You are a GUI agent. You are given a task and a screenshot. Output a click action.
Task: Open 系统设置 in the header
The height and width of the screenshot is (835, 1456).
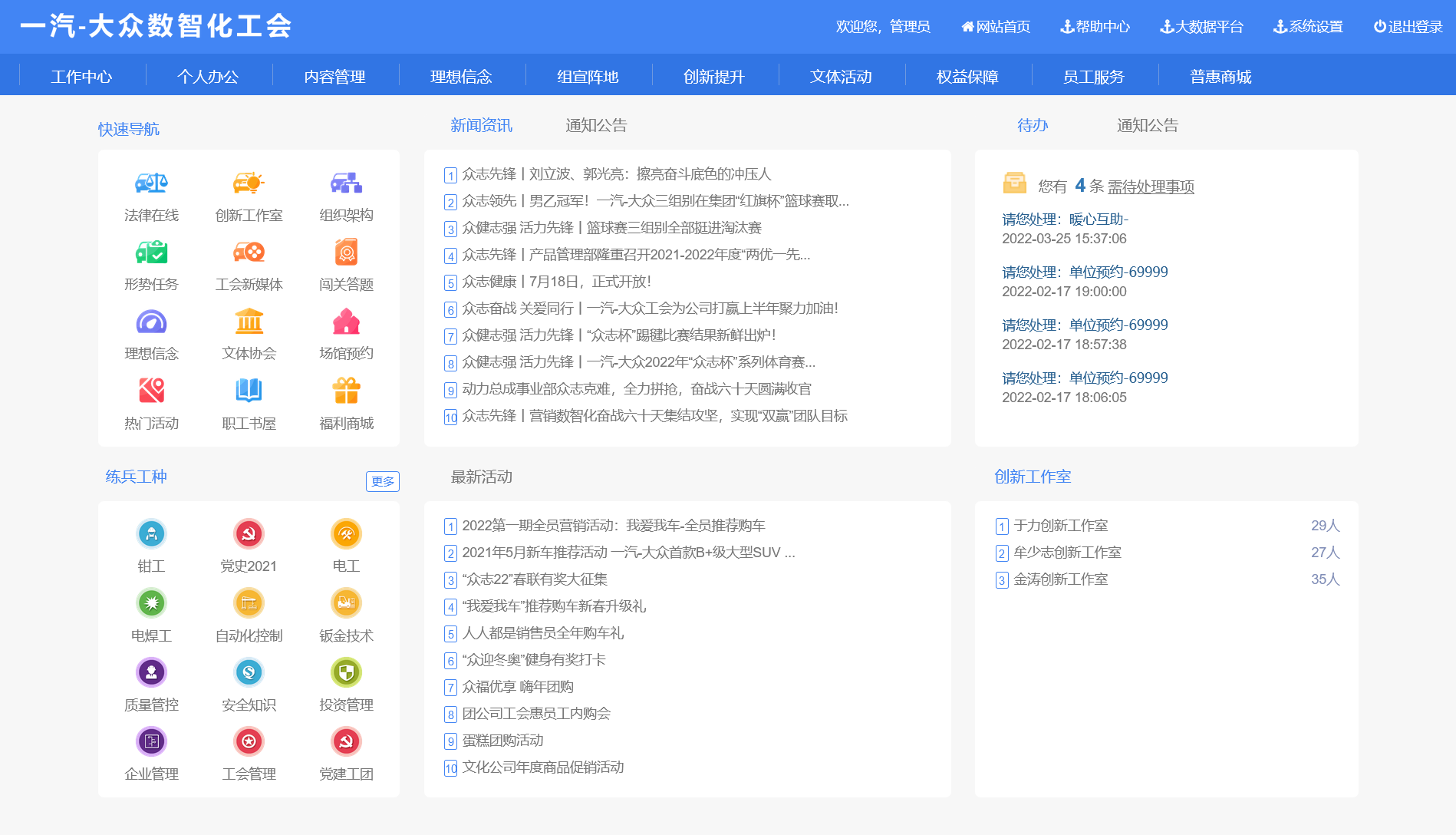(1308, 27)
